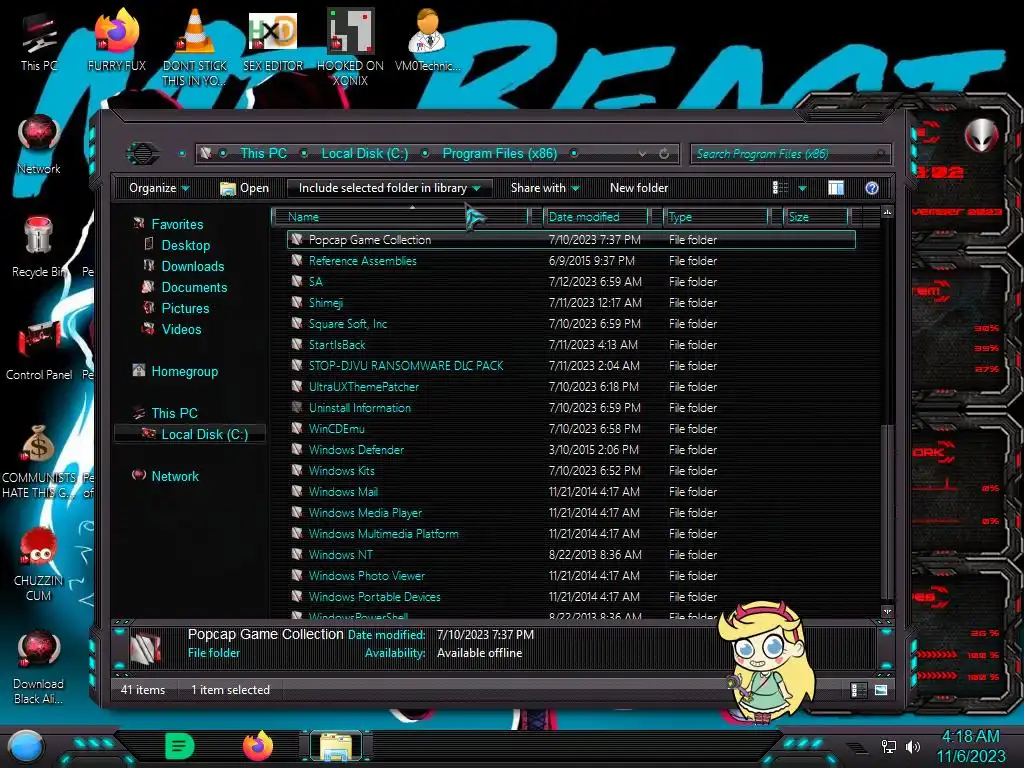
Task: Select Downloads in the navigation pane
Action: coord(193,266)
